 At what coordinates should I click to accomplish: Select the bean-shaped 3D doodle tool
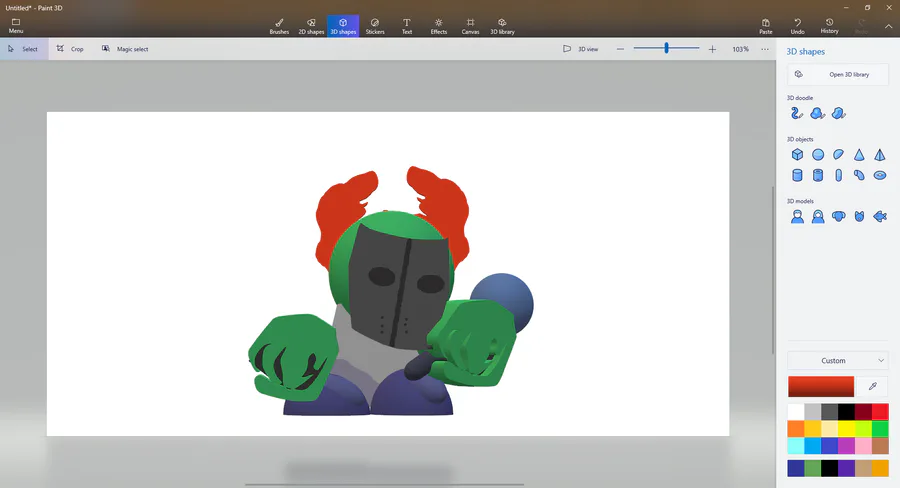click(x=839, y=113)
